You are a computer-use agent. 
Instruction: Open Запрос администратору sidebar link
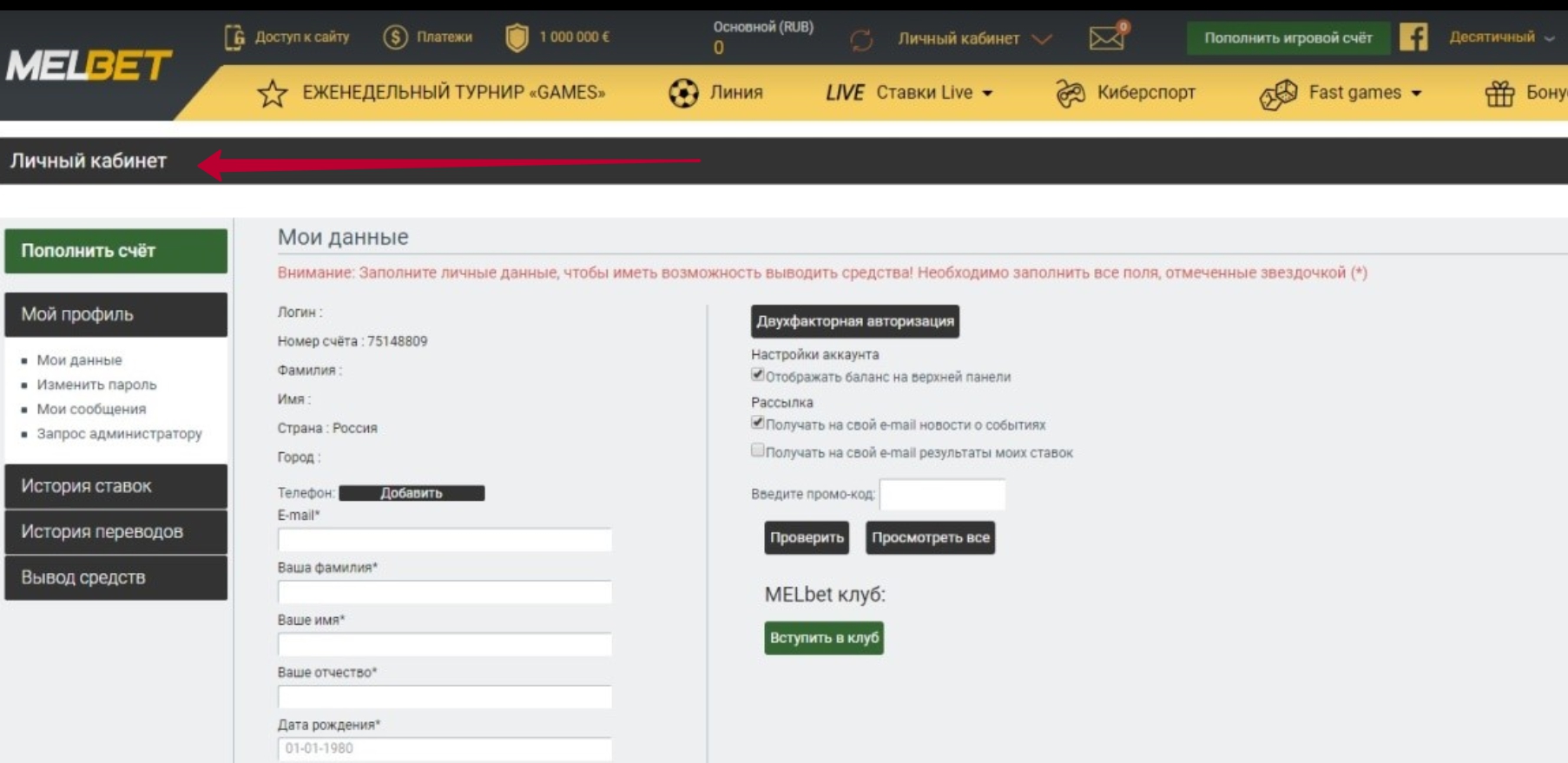pyautogui.click(x=119, y=433)
